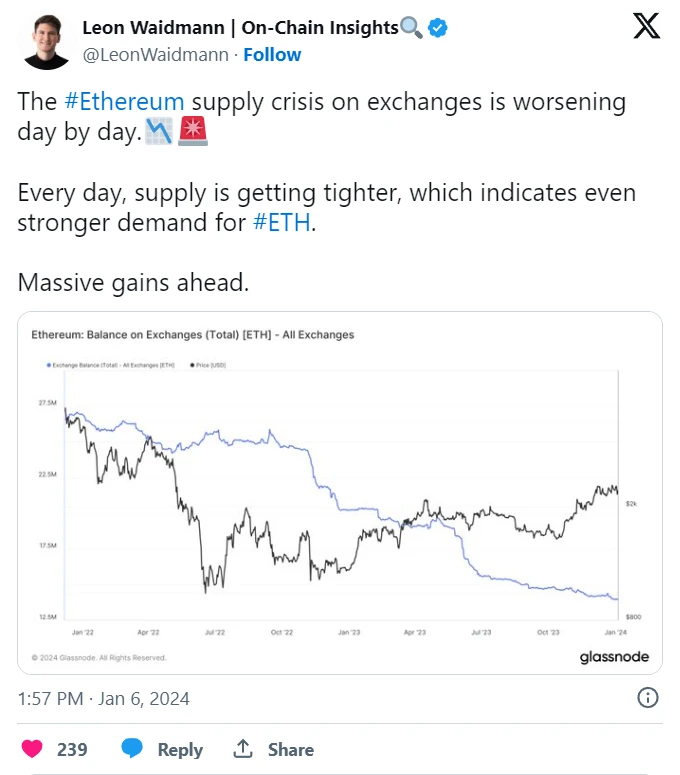Click the 239 likes count
The height and width of the screenshot is (775, 680).
point(72,749)
